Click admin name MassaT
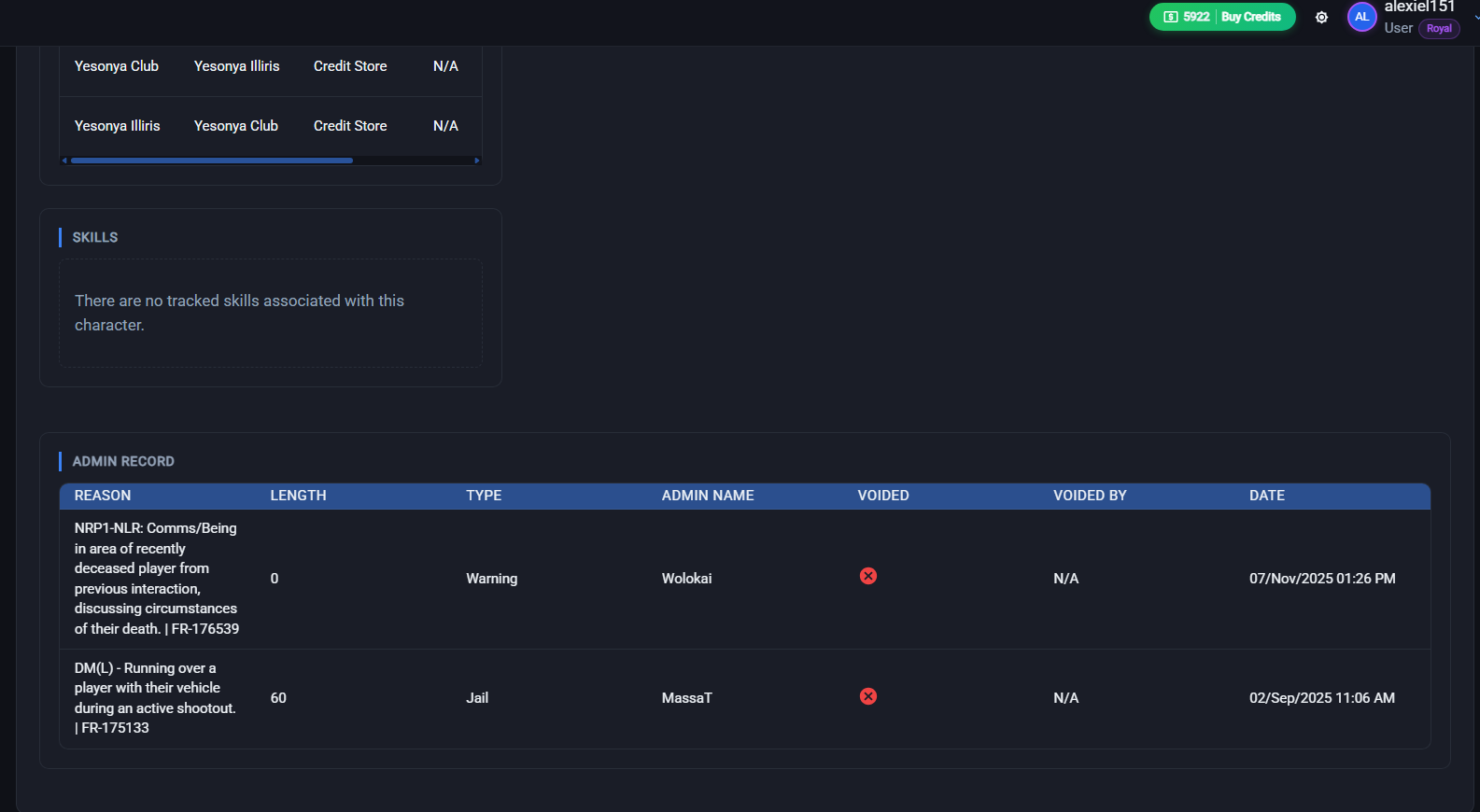 pyautogui.click(x=686, y=698)
